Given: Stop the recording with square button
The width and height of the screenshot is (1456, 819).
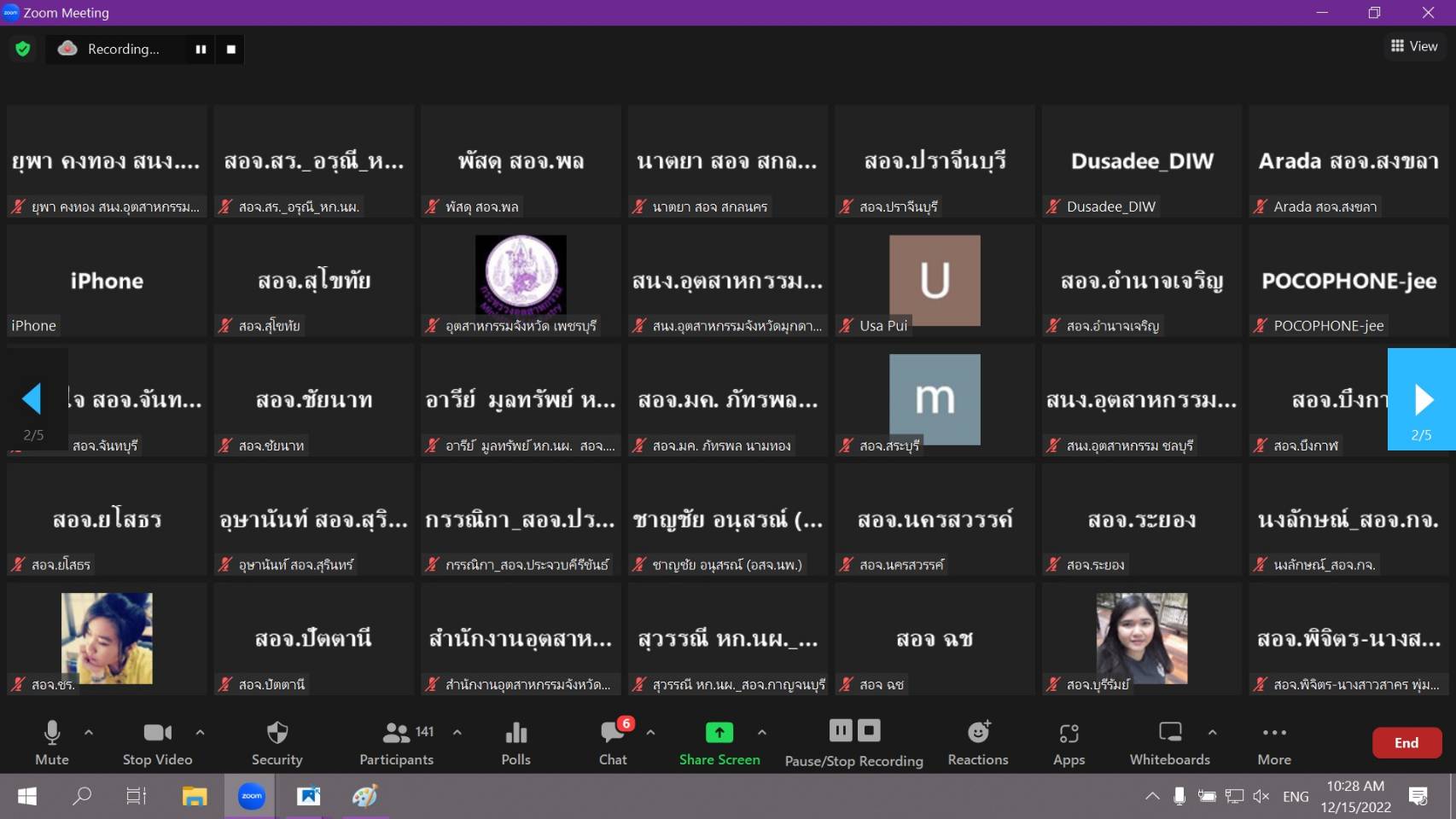Looking at the screenshot, I should (x=231, y=49).
